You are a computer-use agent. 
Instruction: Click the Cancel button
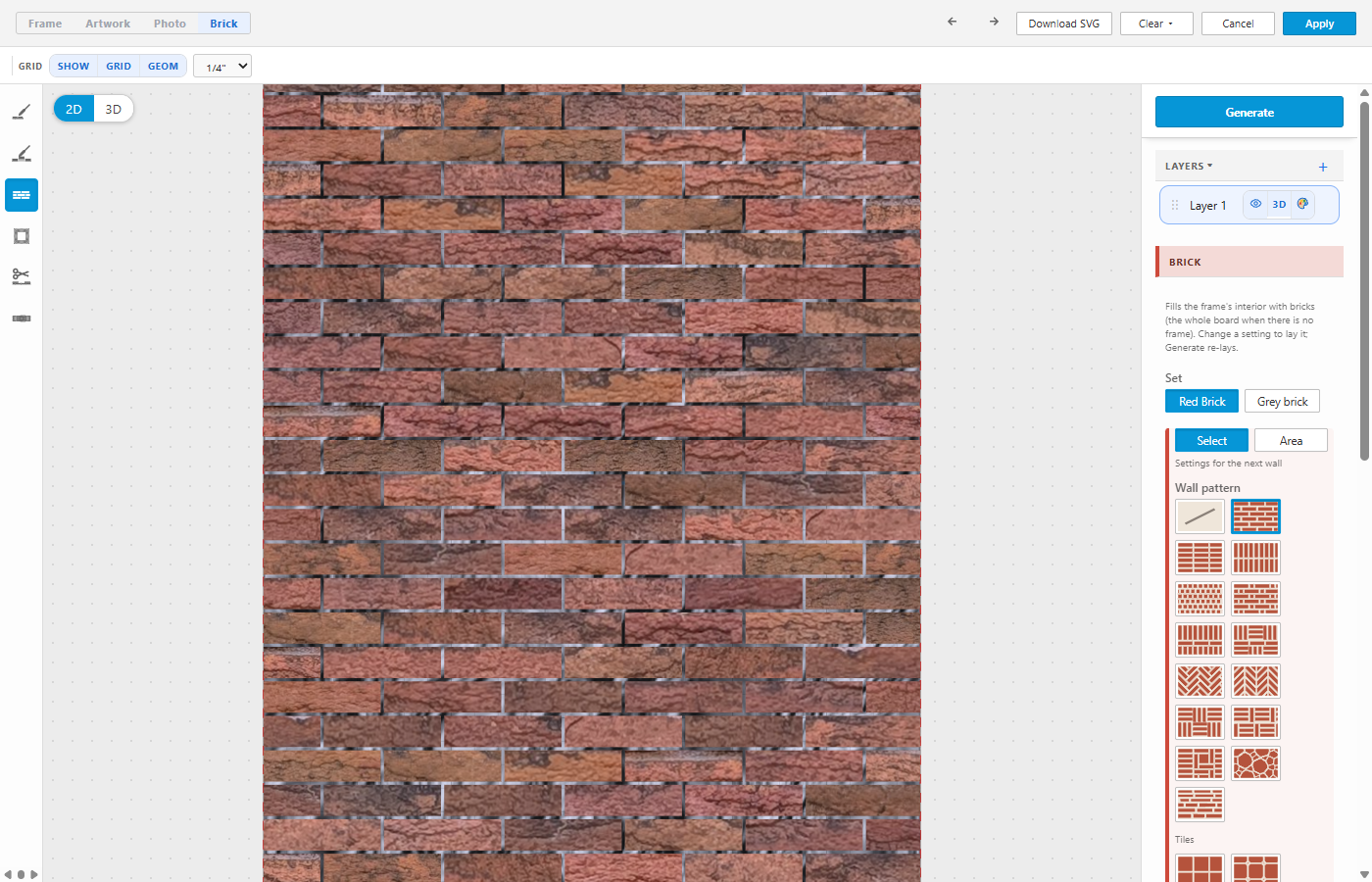(x=1238, y=24)
